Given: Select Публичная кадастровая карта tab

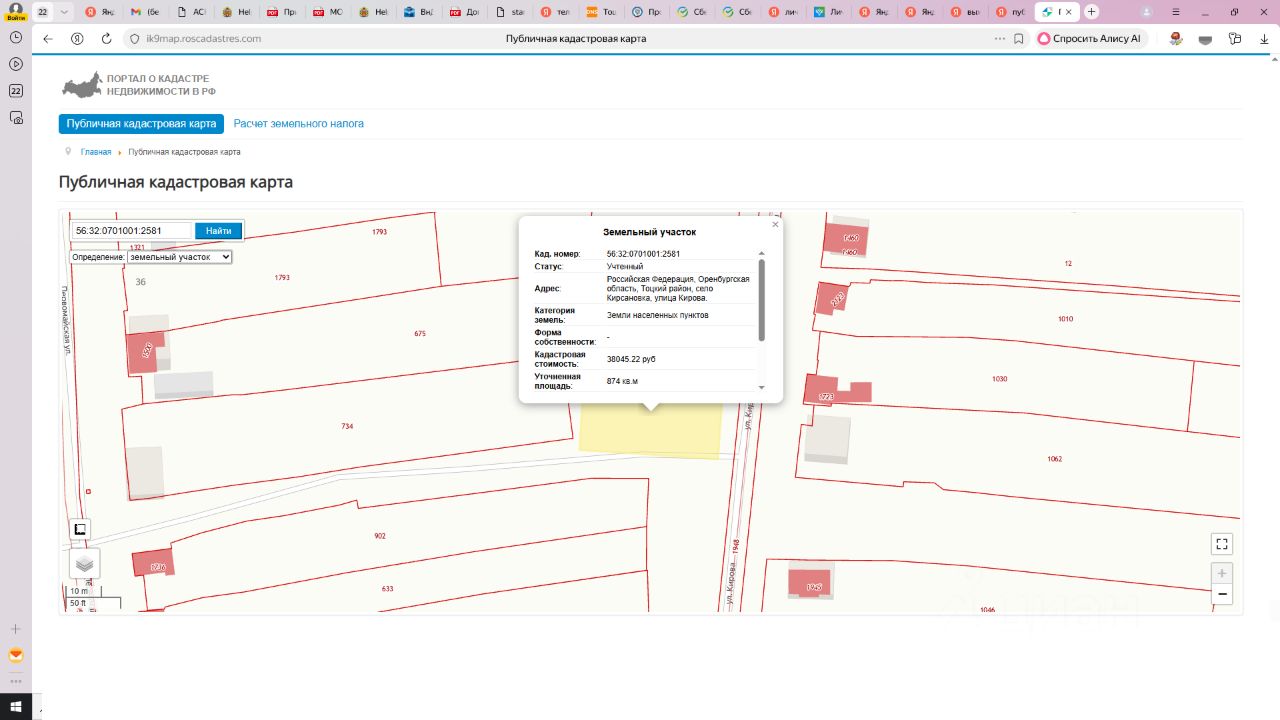Looking at the screenshot, I should click(141, 124).
